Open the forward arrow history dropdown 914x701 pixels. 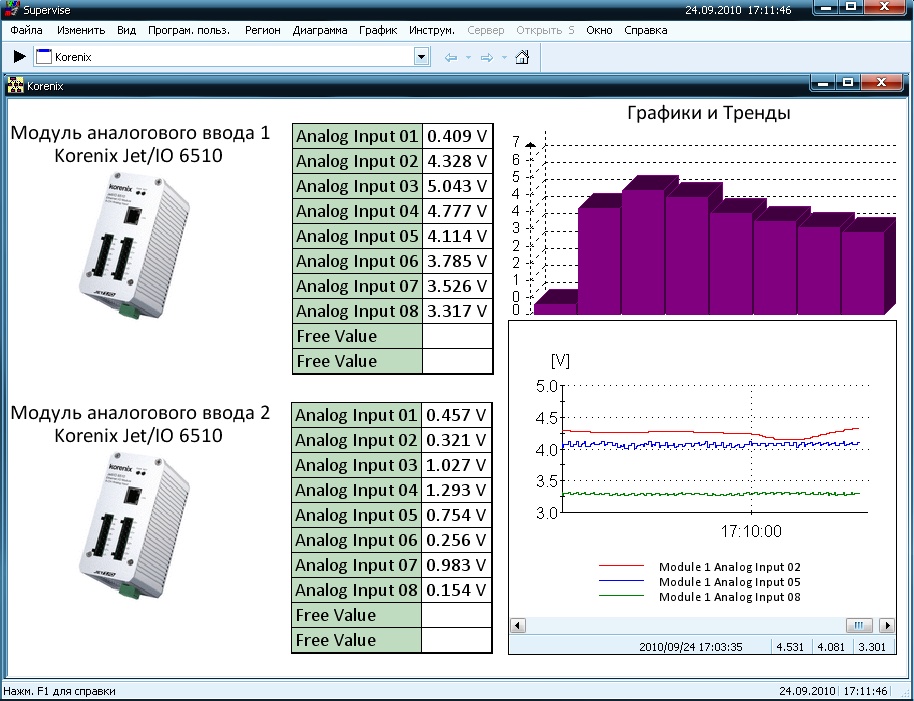click(x=504, y=57)
